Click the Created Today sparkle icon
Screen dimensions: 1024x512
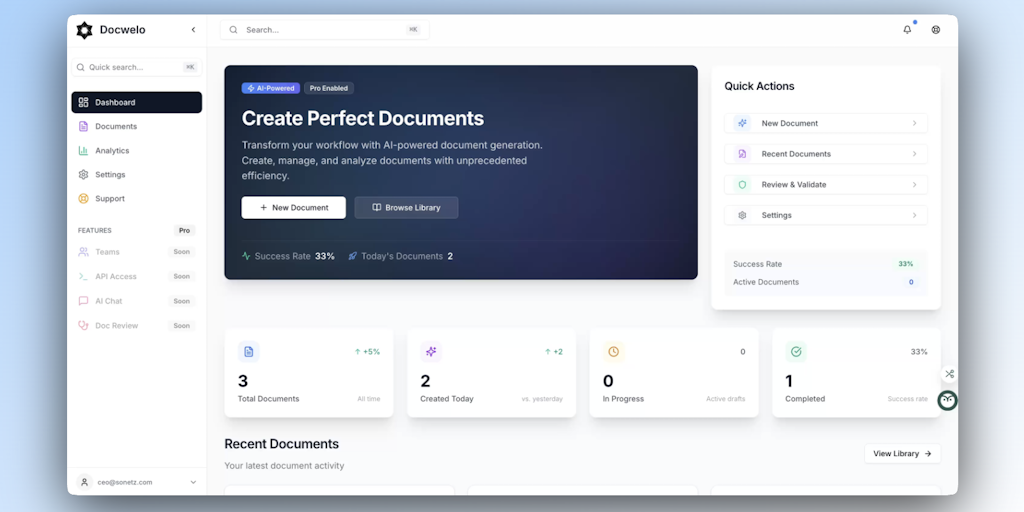pos(431,352)
